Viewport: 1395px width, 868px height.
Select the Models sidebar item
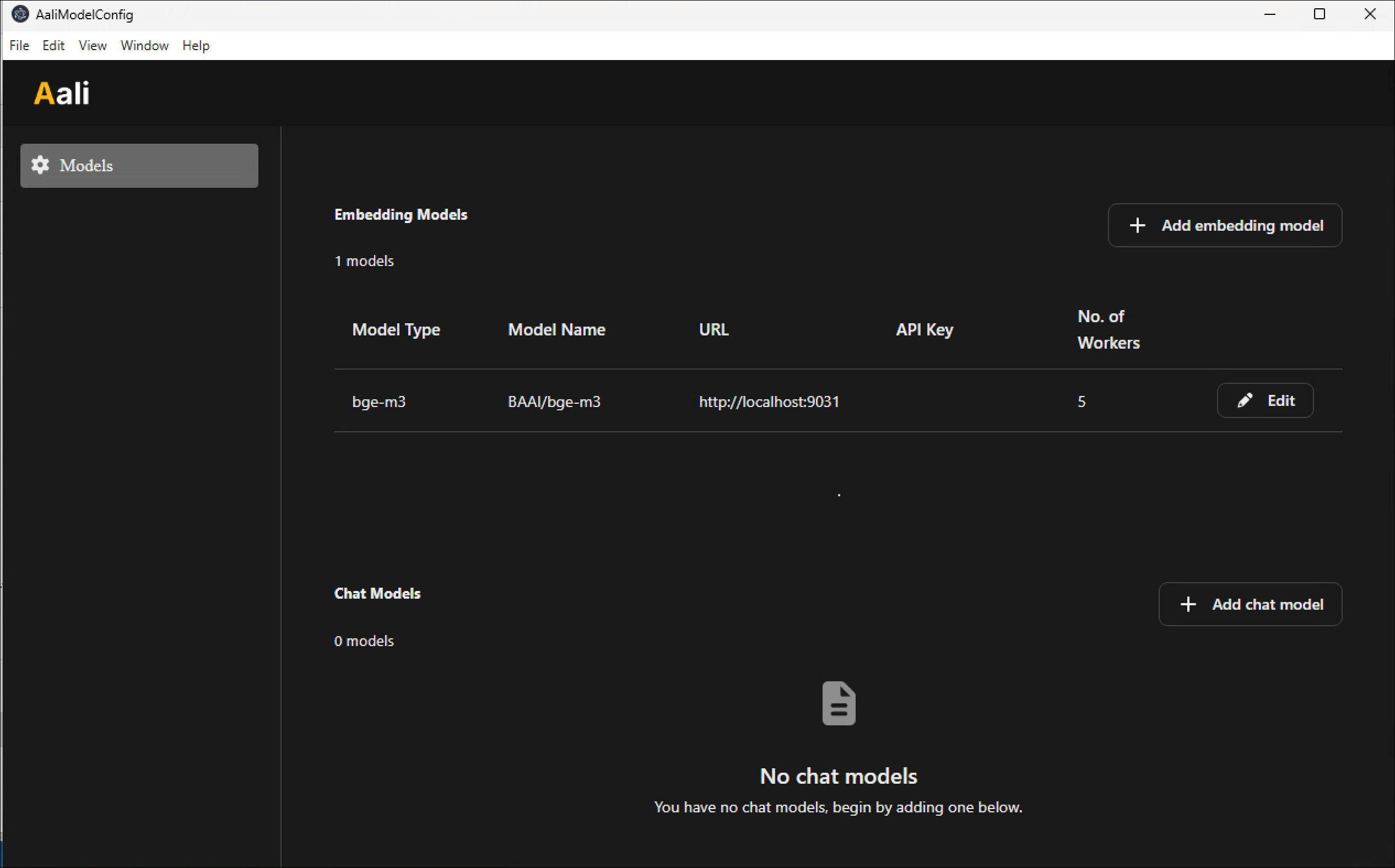[139, 166]
